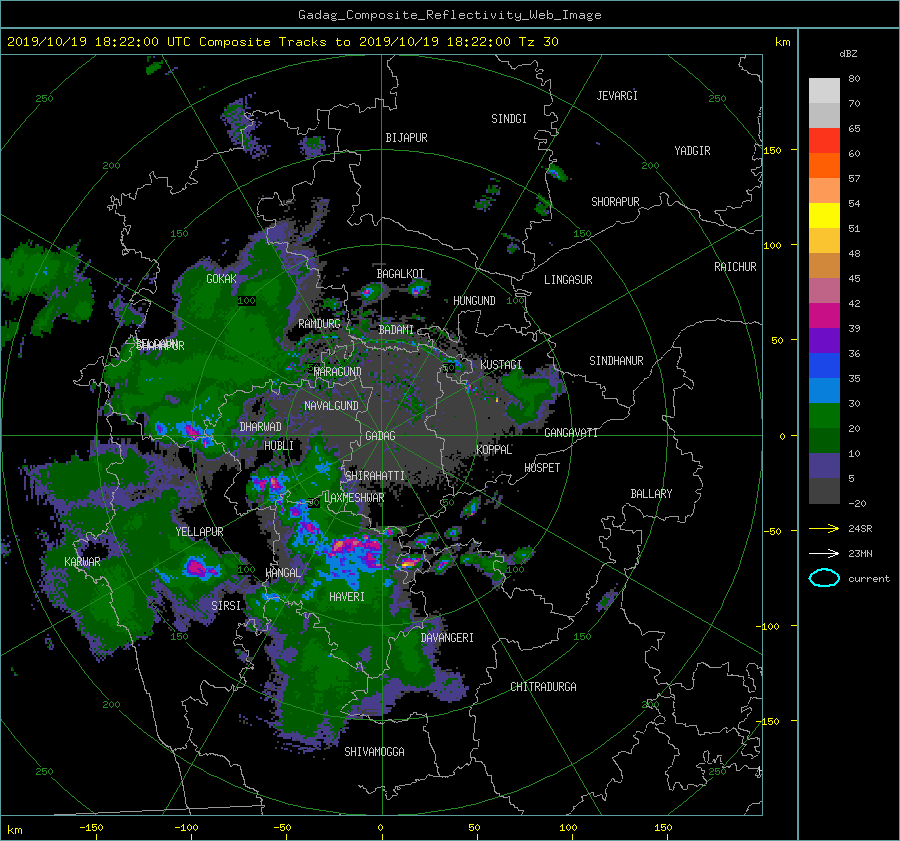The image size is (900, 841).
Task: Click the HUNGUND city label
Action: [474, 301]
